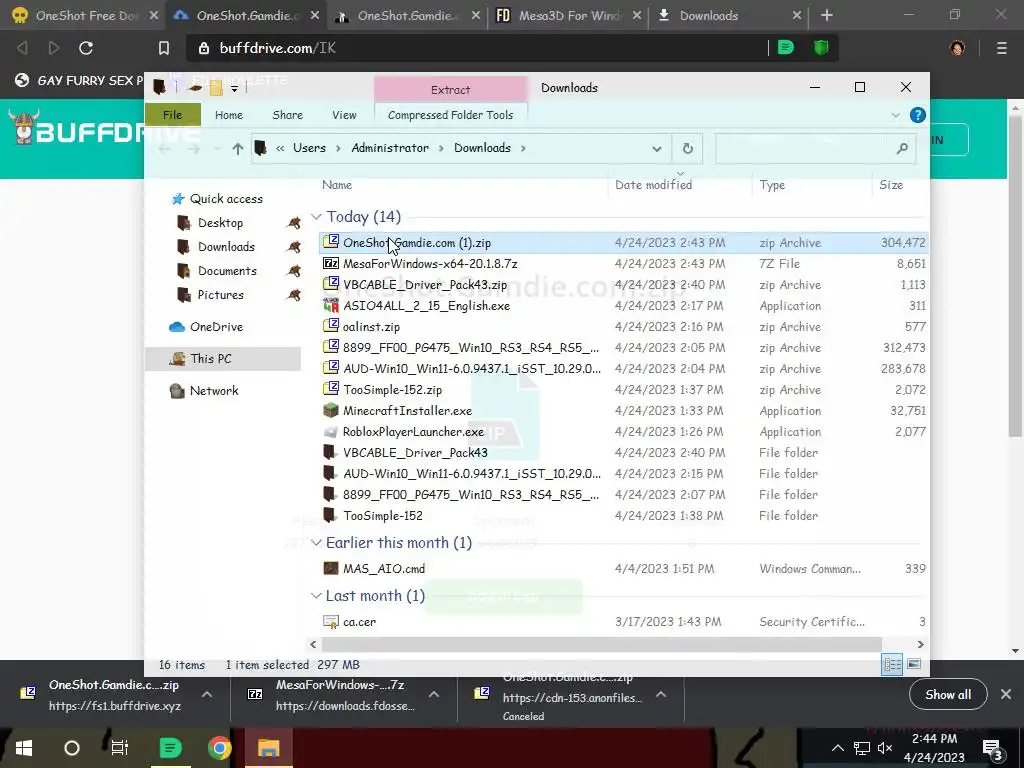Select the oalinst.zip file
1024x768 pixels.
(371, 327)
